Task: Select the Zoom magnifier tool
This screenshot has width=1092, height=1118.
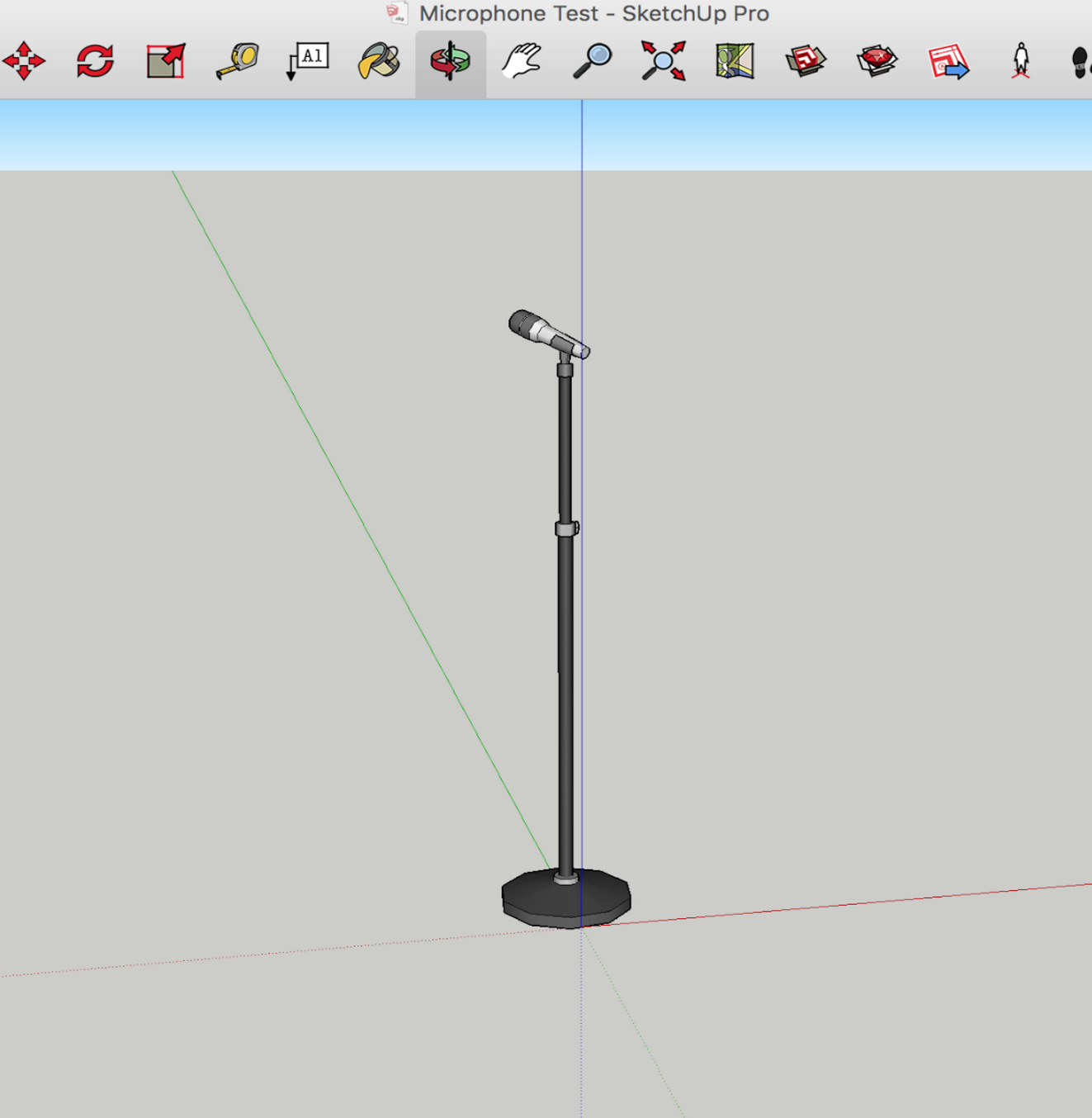Action: click(593, 61)
